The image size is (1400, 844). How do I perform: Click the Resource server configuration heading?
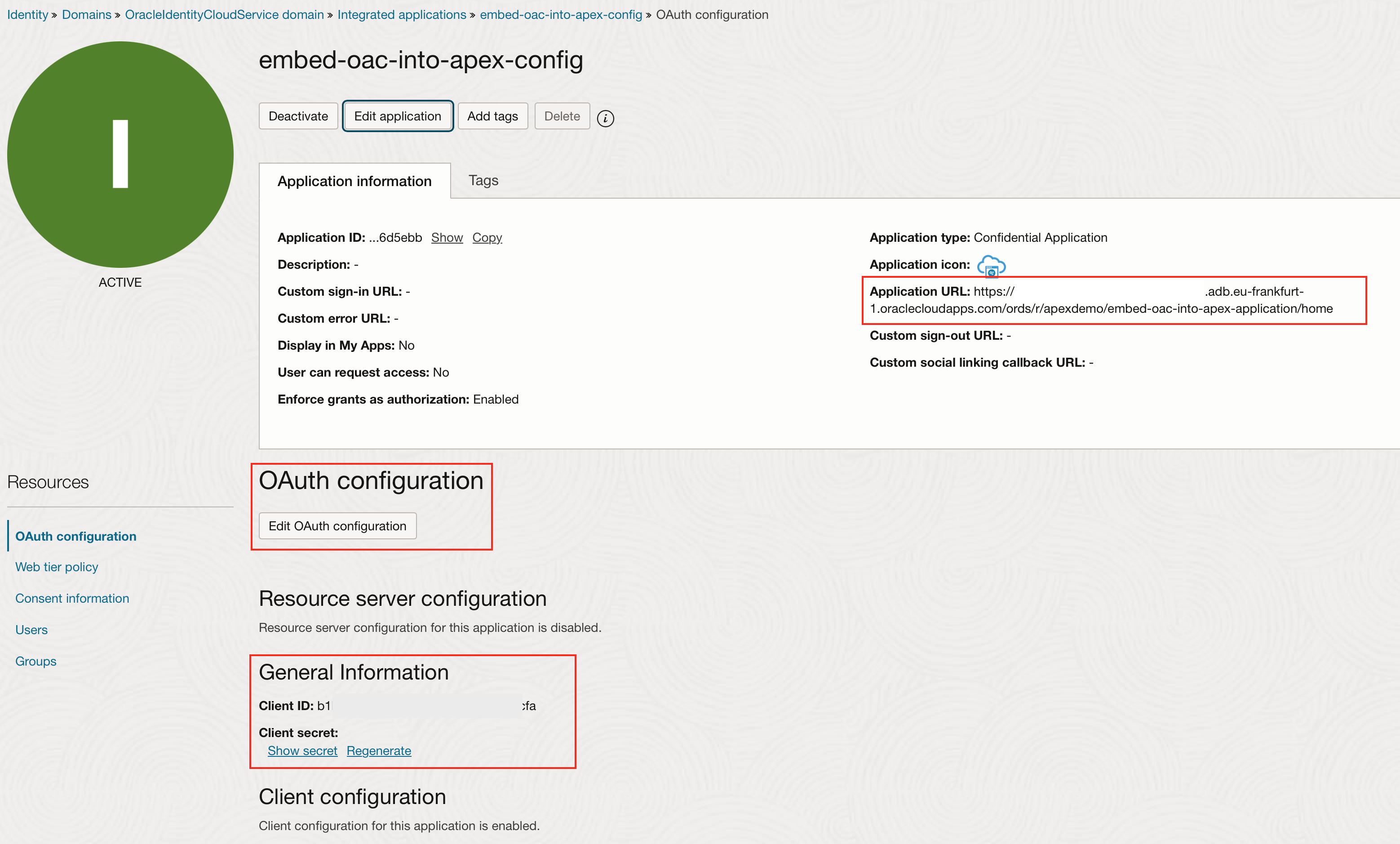tap(402, 599)
